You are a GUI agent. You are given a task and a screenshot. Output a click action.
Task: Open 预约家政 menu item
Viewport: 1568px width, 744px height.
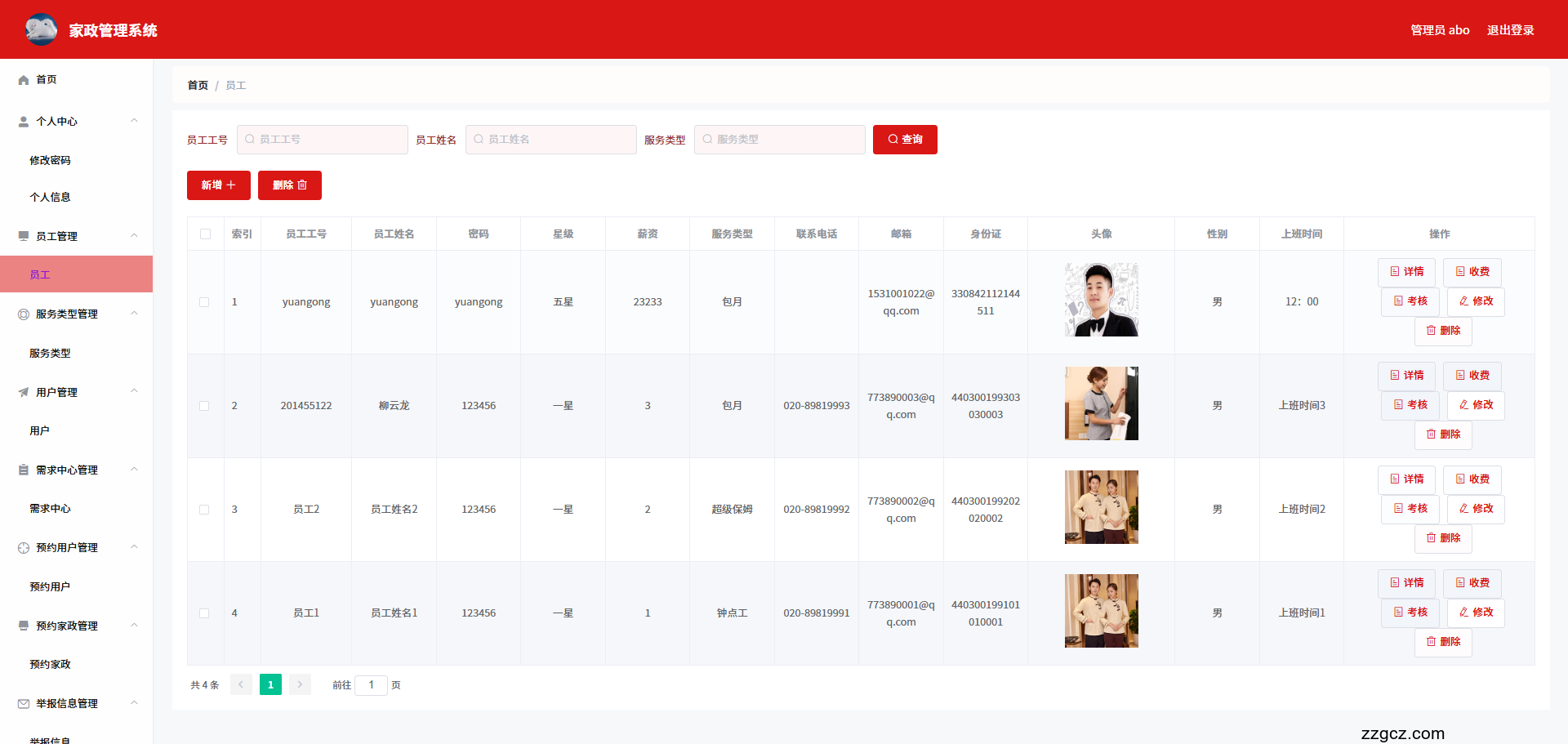point(50,665)
